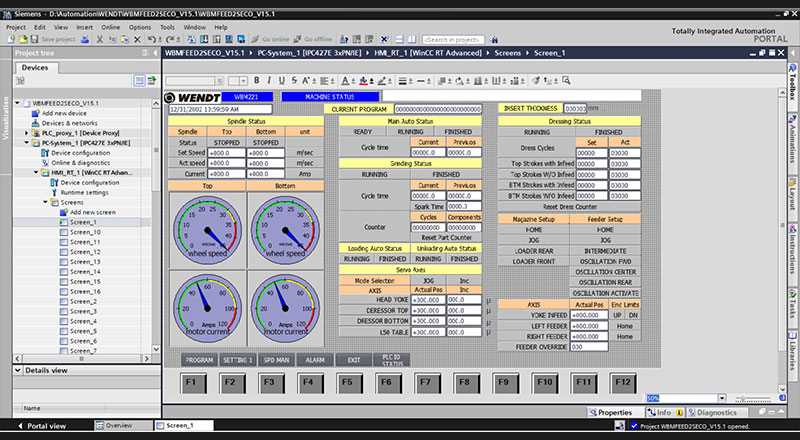
Task: Click the text color A swatch
Action: [x=345, y=81]
